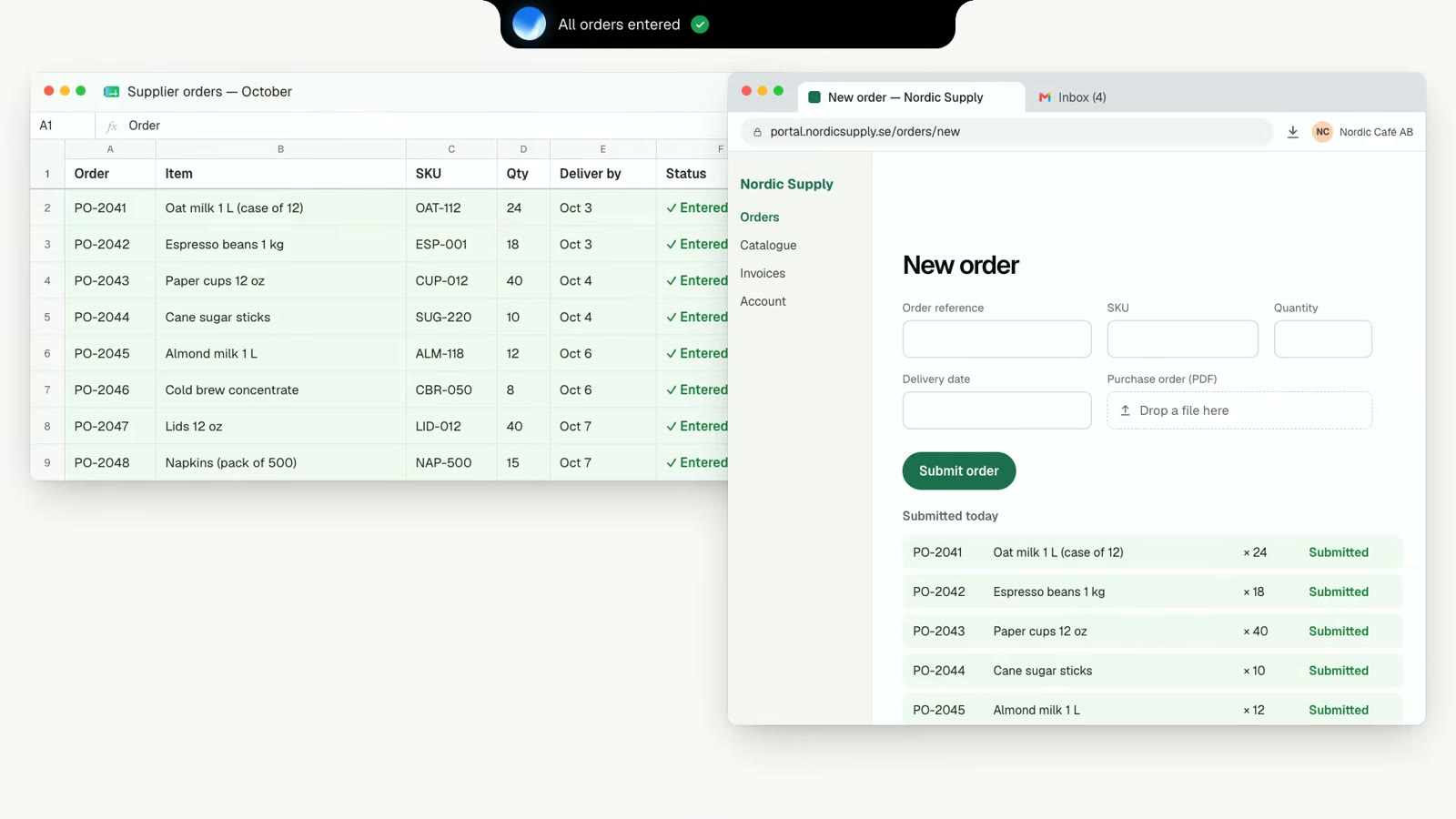Select the Qty header cell
This screenshot has height=819, width=1456.
click(523, 174)
